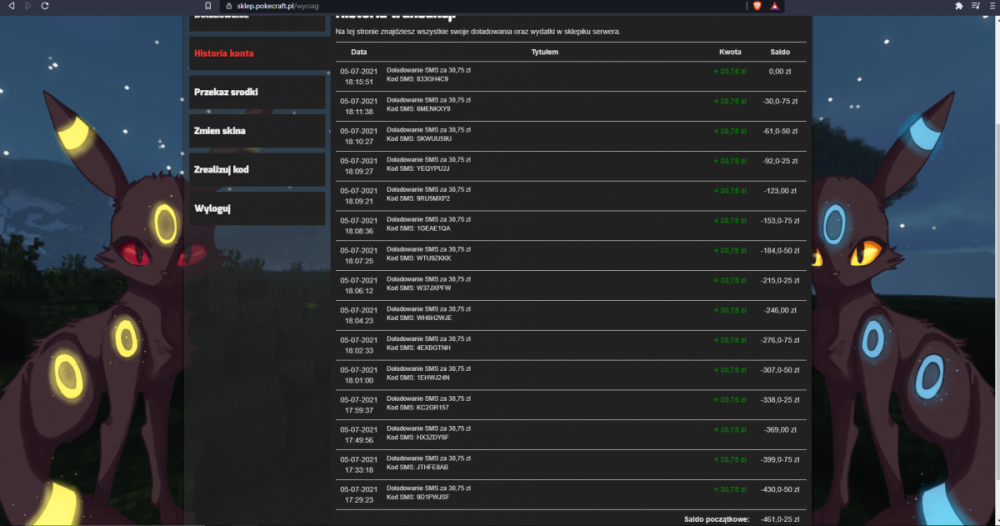The width and height of the screenshot is (1000, 526).
Task: Select the 18:11:38 transaction timestamp
Action: coord(358,112)
